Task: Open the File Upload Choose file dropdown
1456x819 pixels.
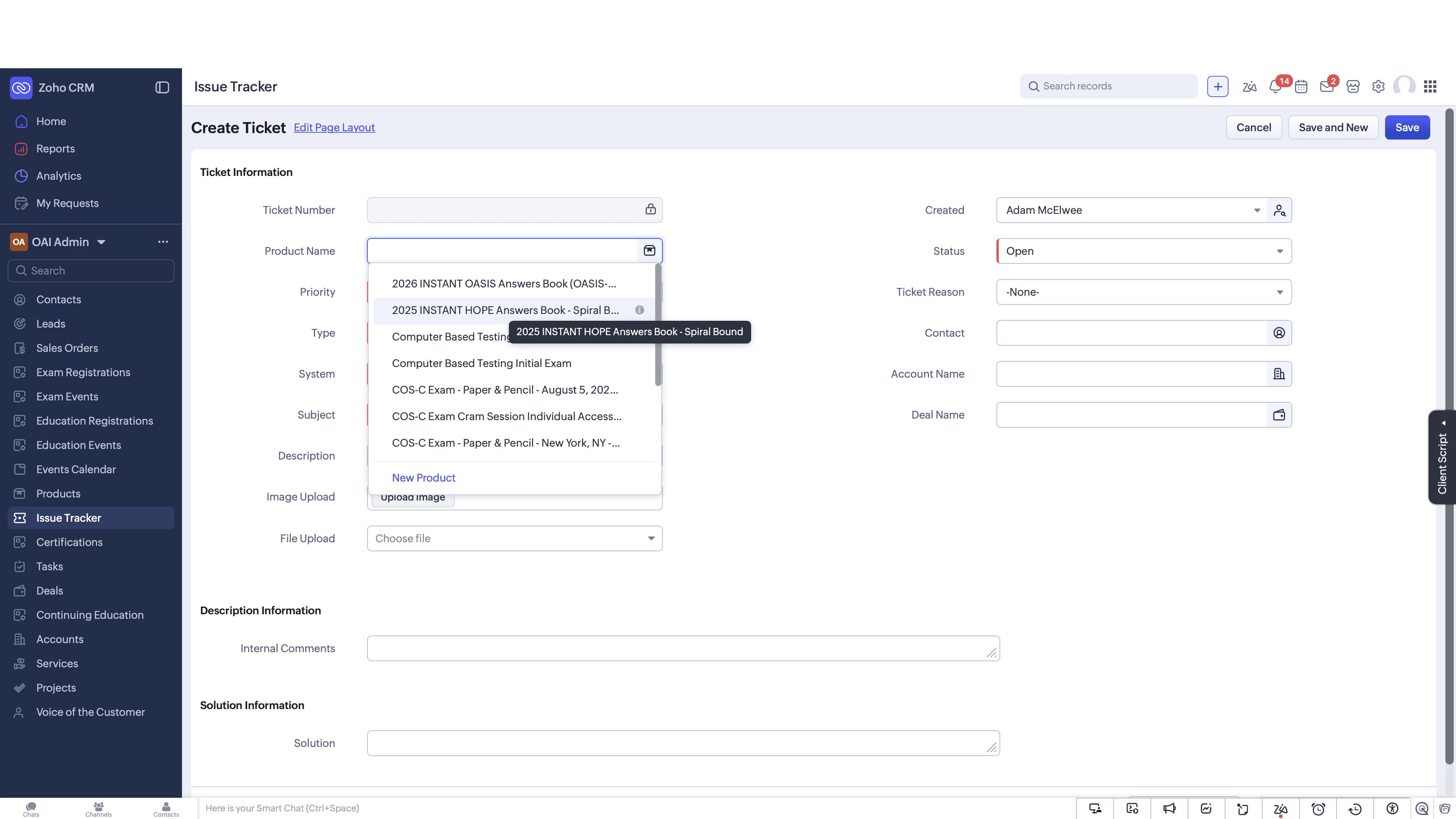Action: coord(515,539)
